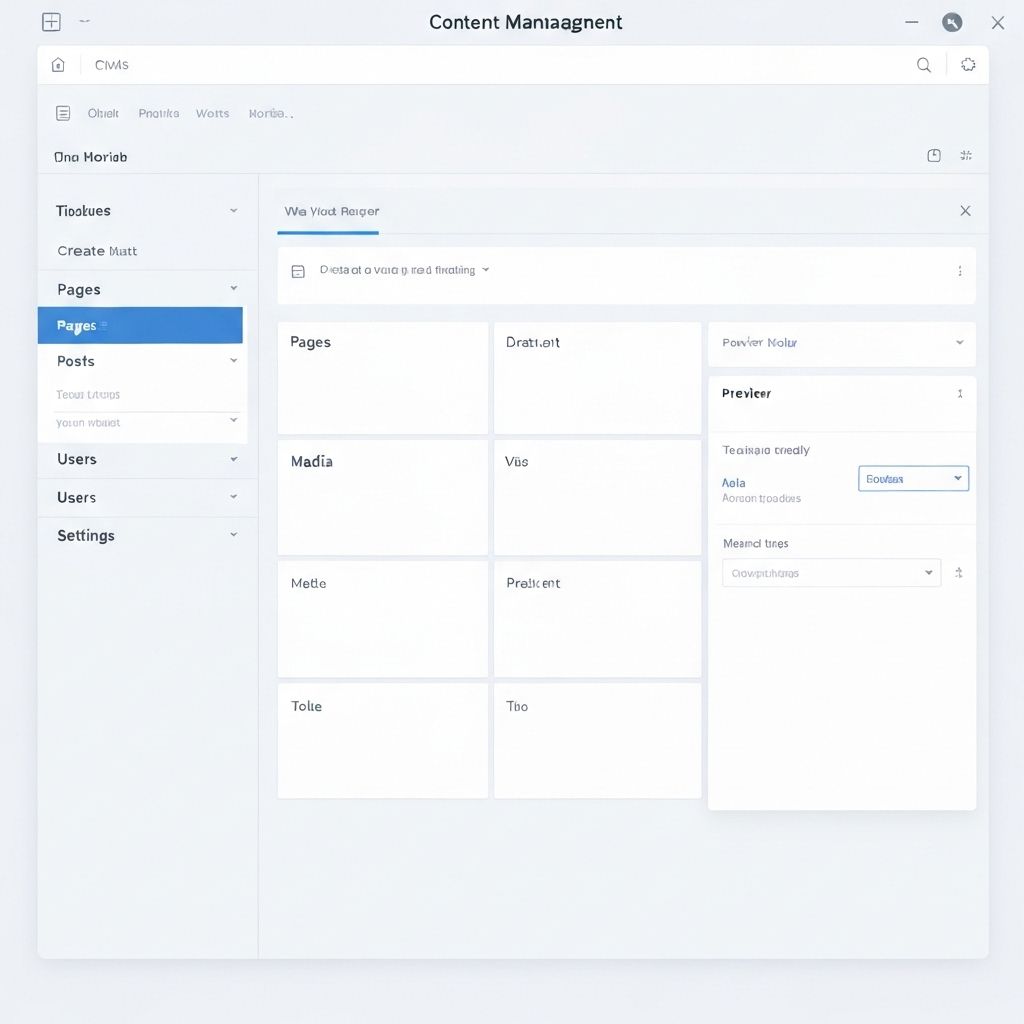Click Create Matt in the sidebar
This screenshot has width=1024, height=1024.
click(x=97, y=251)
